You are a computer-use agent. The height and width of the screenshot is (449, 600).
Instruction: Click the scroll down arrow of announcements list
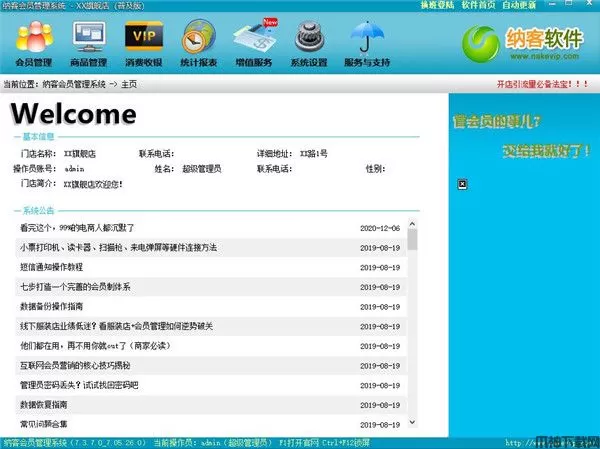(x=412, y=422)
